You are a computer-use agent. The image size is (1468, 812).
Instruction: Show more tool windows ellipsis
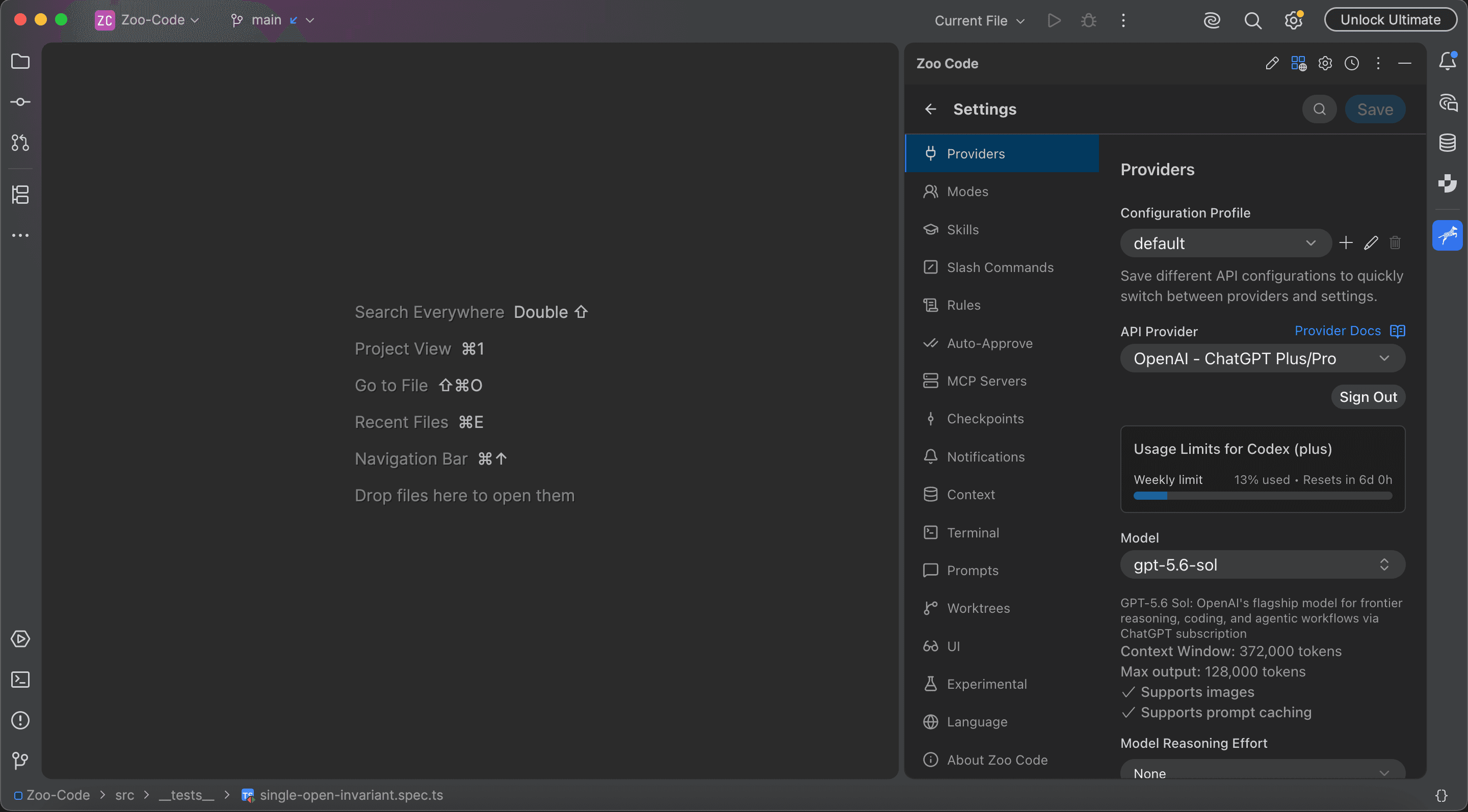click(x=20, y=235)
